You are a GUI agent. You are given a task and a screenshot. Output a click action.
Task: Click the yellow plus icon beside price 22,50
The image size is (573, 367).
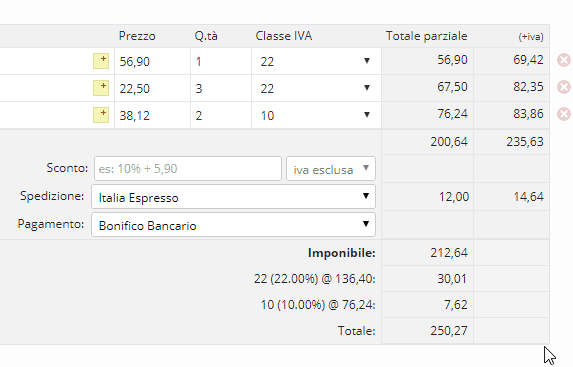pyautogui.click(x=101, y=88)
